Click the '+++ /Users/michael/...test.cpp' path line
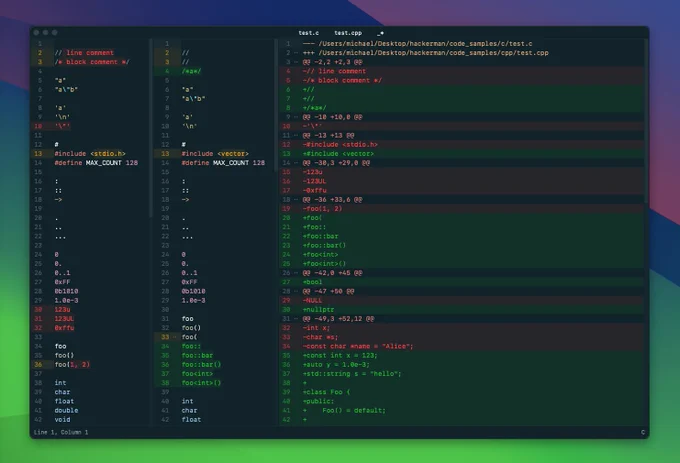This screenshot has width=680, height=463. (x=425, y=53)
